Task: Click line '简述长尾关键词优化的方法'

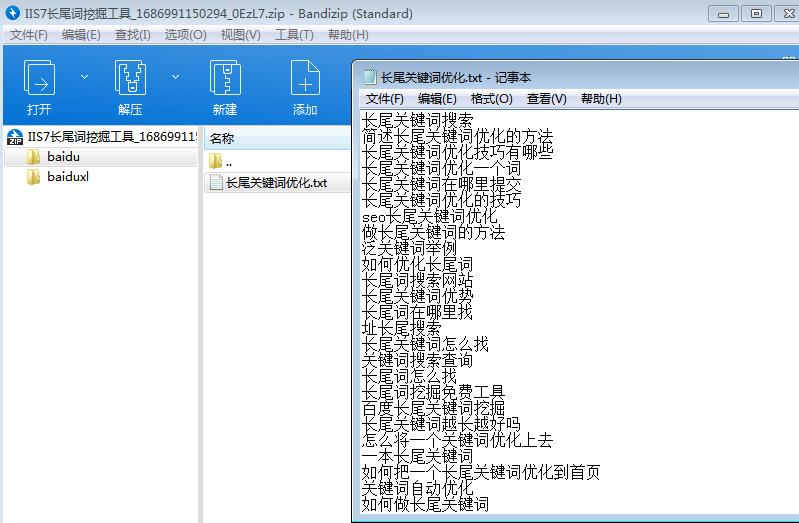Action: [457, 136]
